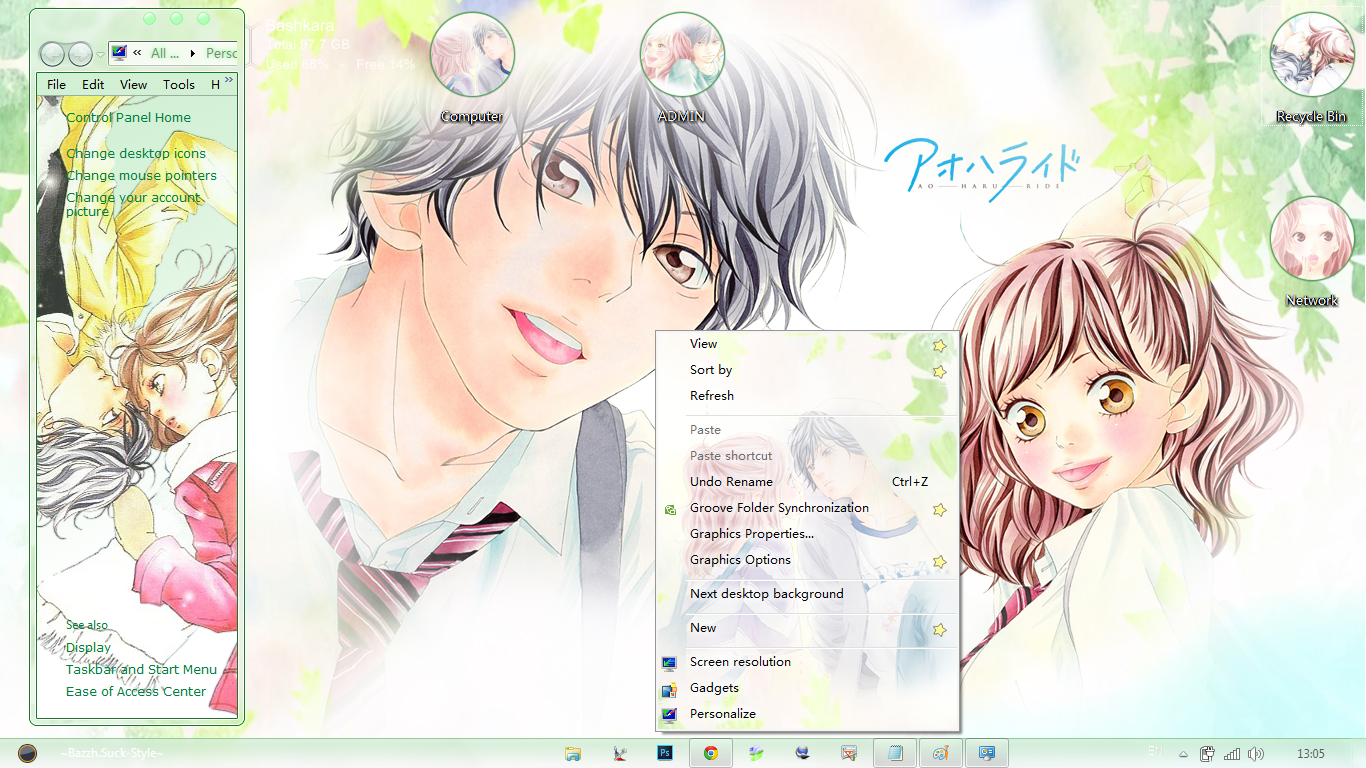
Task: Expand the arrow after All… in address bar
Action: pyautogui.click(x=193, y=53)
